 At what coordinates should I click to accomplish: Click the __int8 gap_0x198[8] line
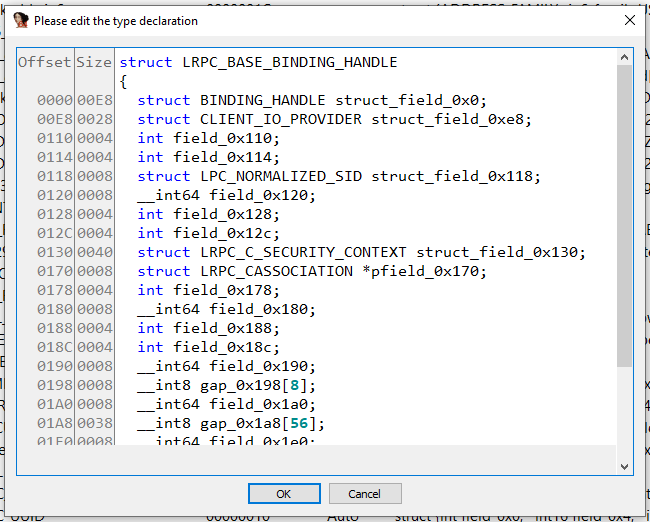[226, 386]
